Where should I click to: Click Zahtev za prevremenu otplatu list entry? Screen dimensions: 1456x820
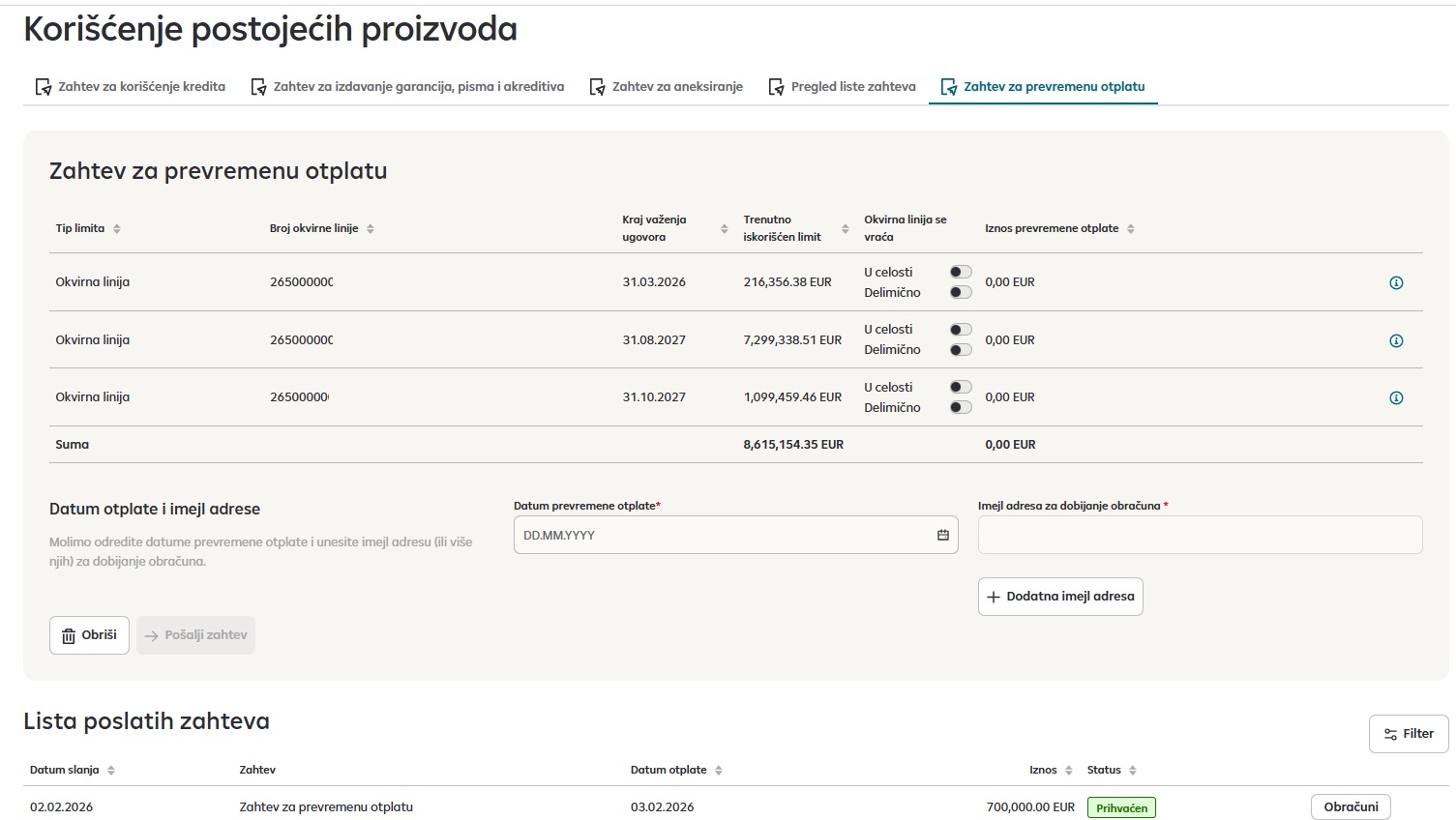326,806
